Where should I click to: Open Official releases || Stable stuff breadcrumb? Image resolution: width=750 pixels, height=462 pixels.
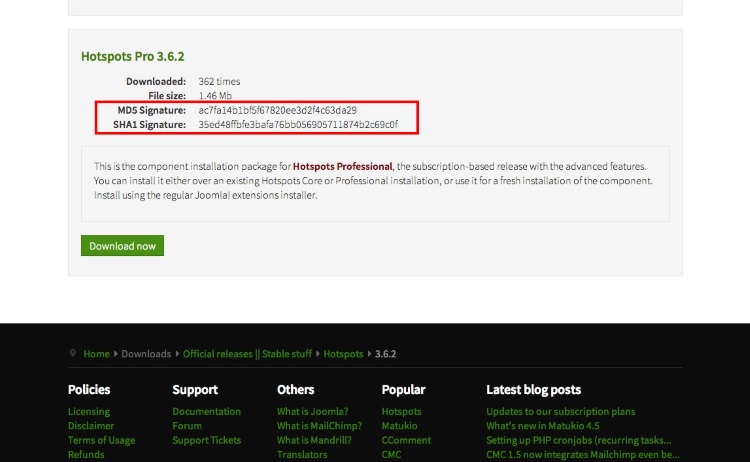[x=247, y=354]
